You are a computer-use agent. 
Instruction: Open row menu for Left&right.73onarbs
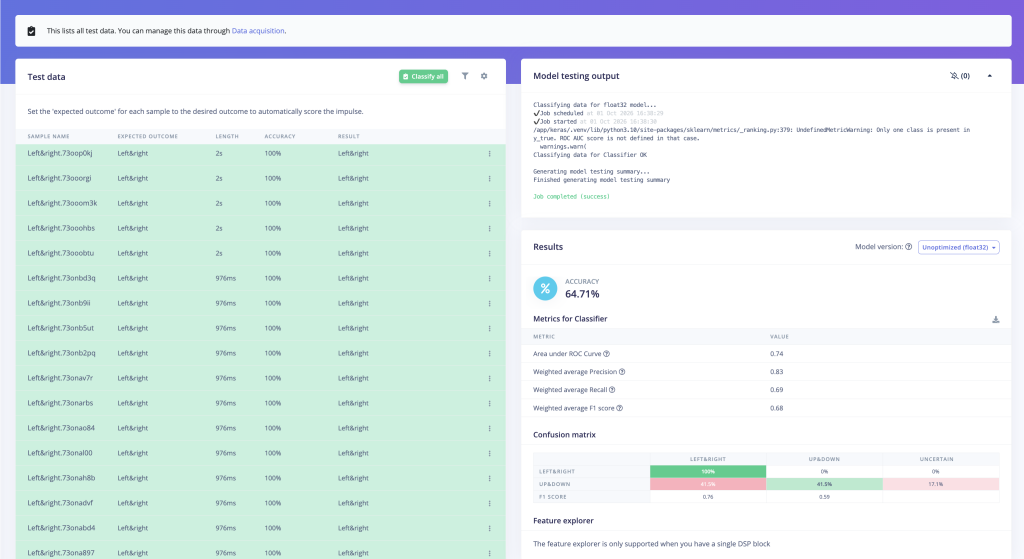pyautogui.click(x=489, y=403)
